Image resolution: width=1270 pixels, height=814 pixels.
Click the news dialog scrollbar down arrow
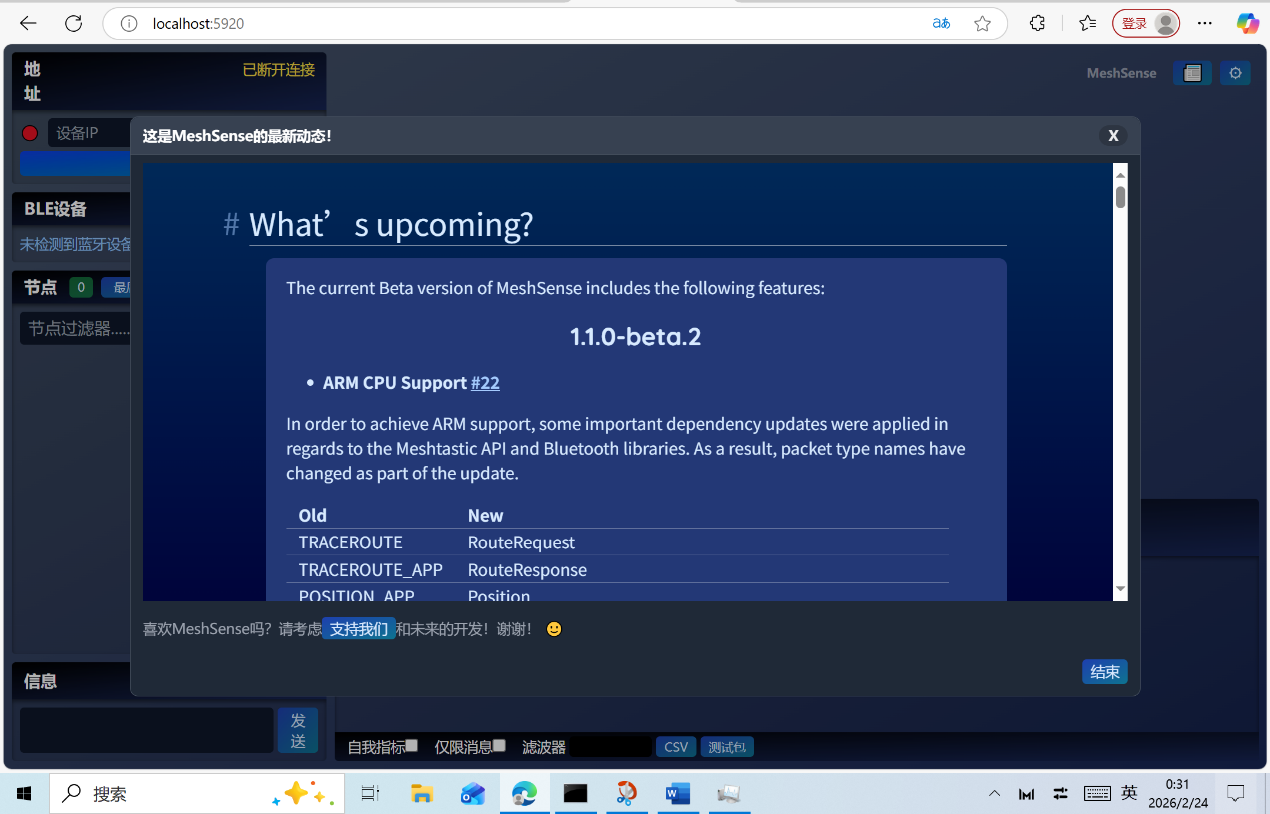[1121, 589]
